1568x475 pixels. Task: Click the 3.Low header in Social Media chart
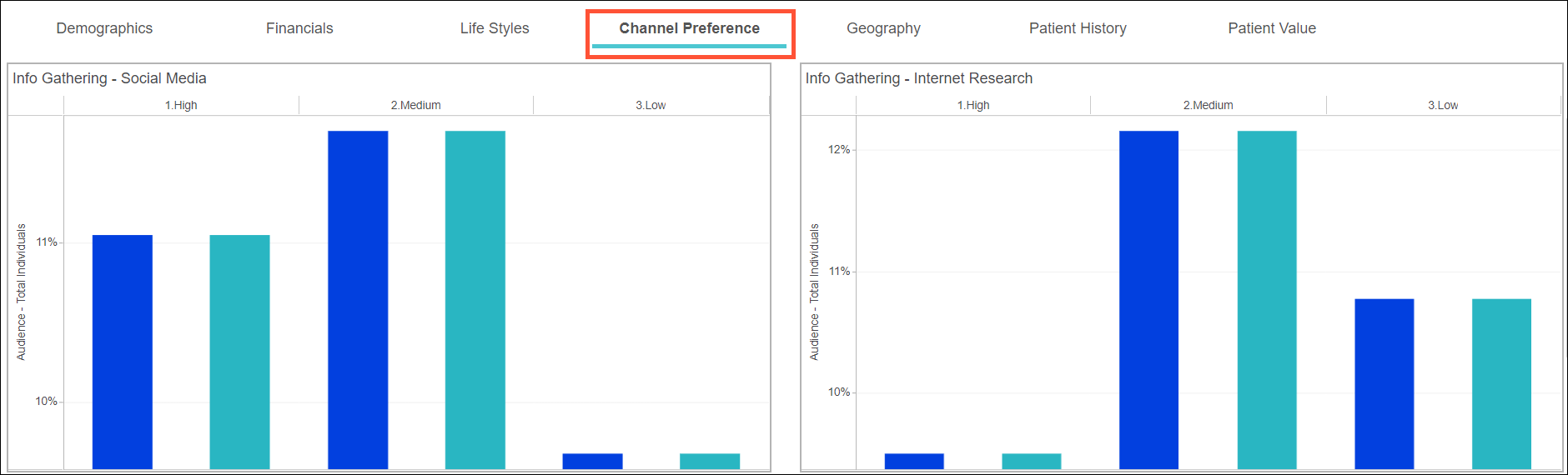point(651,105)
